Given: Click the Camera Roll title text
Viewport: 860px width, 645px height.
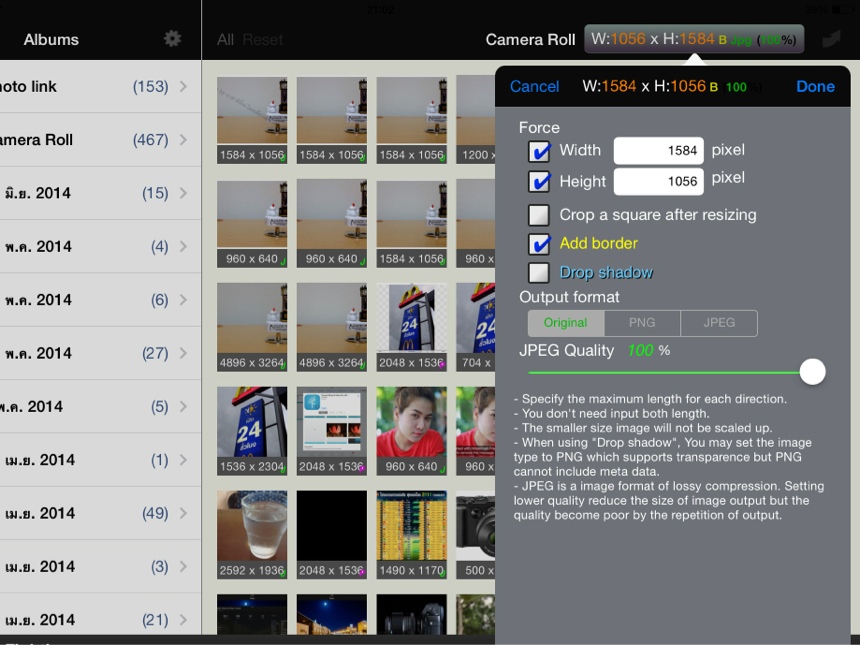Looking at the screenshot, I should point(530,39).
